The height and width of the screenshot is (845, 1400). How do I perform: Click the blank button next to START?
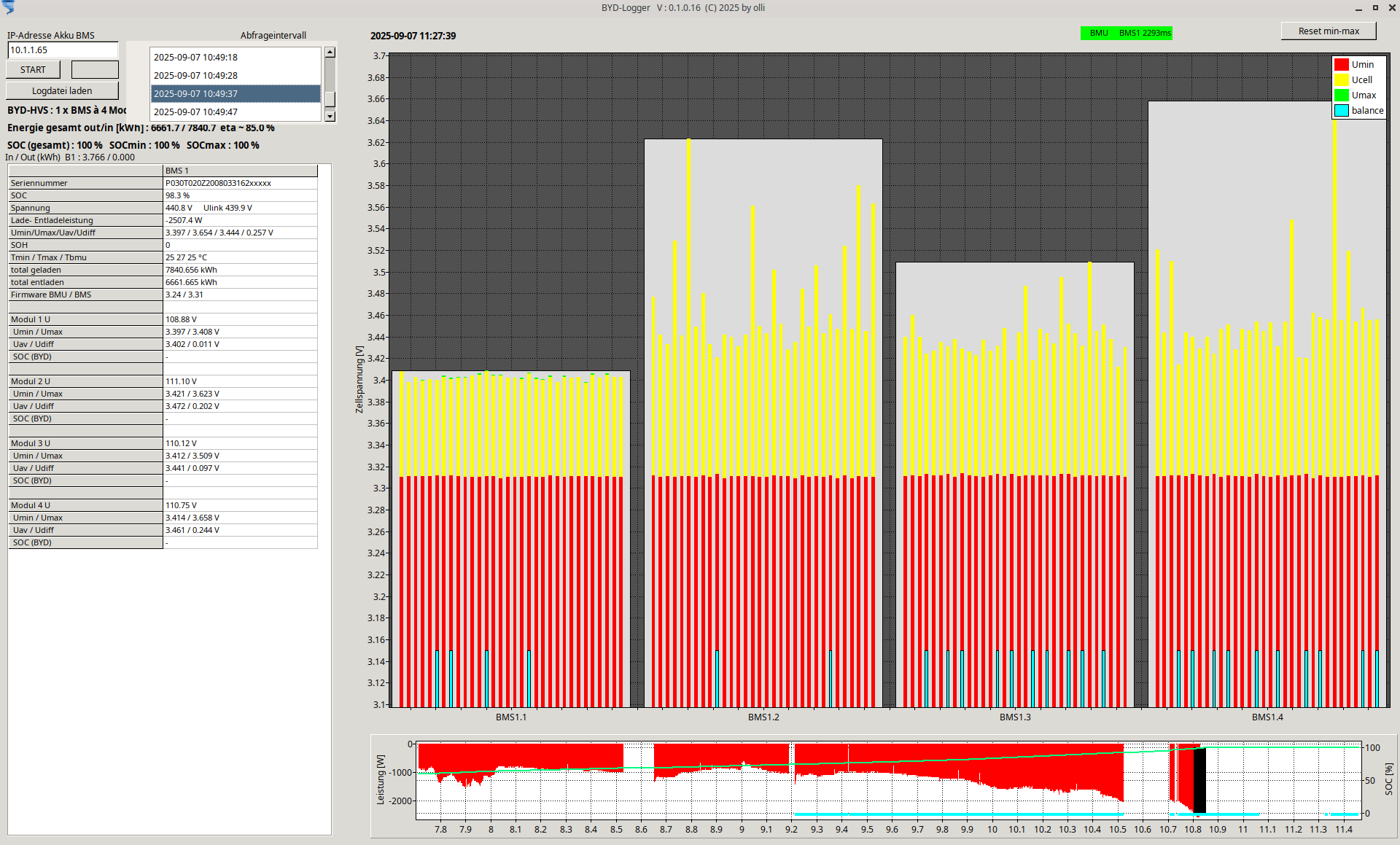95,69
